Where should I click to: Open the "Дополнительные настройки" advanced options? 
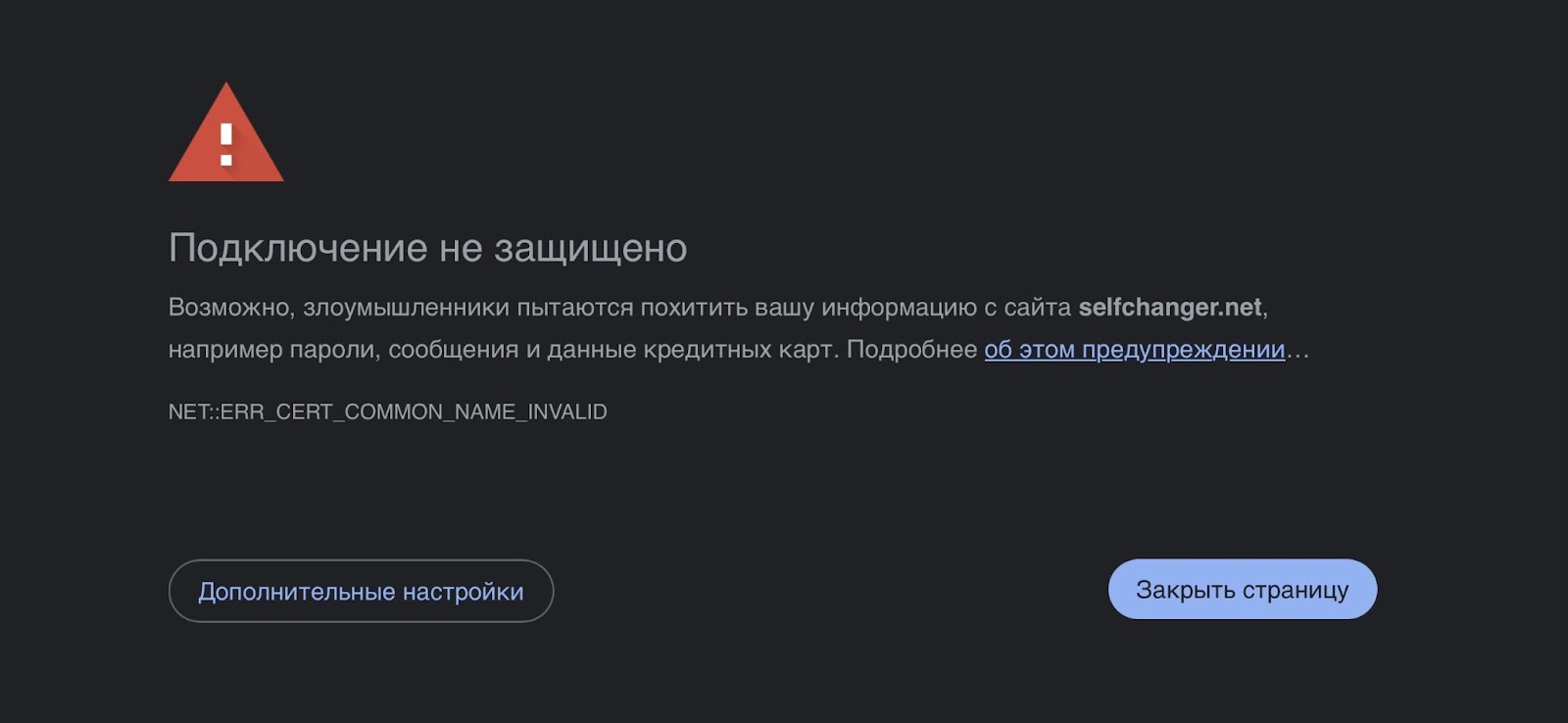[361, 592]
